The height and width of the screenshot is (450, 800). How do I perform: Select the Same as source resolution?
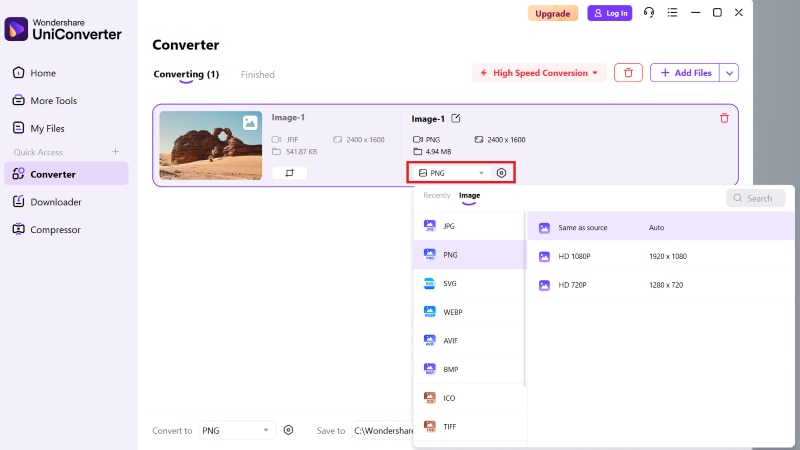click(x=661, y=228)
